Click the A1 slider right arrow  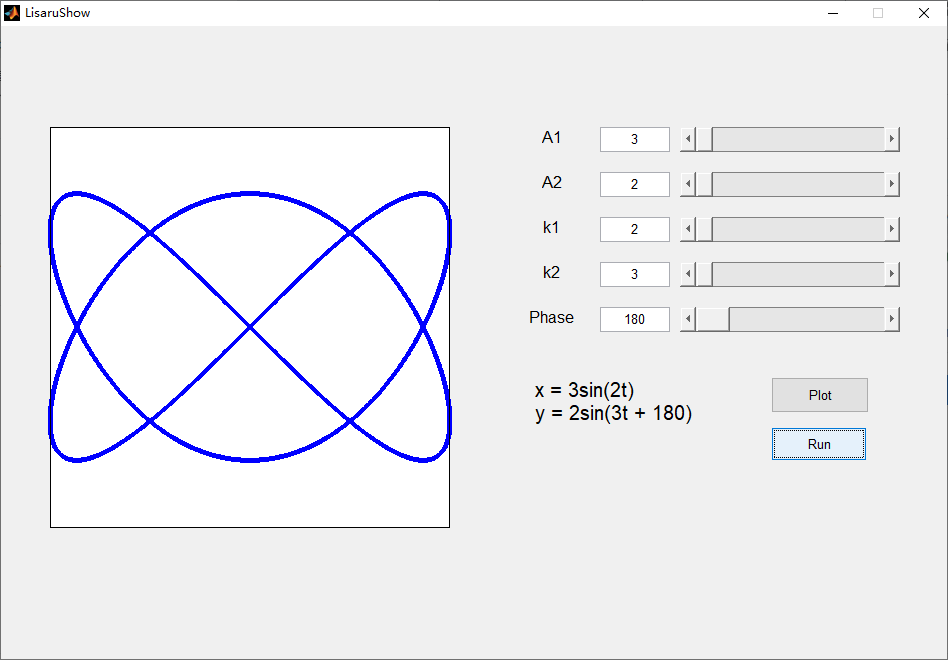tap(892, 140)
